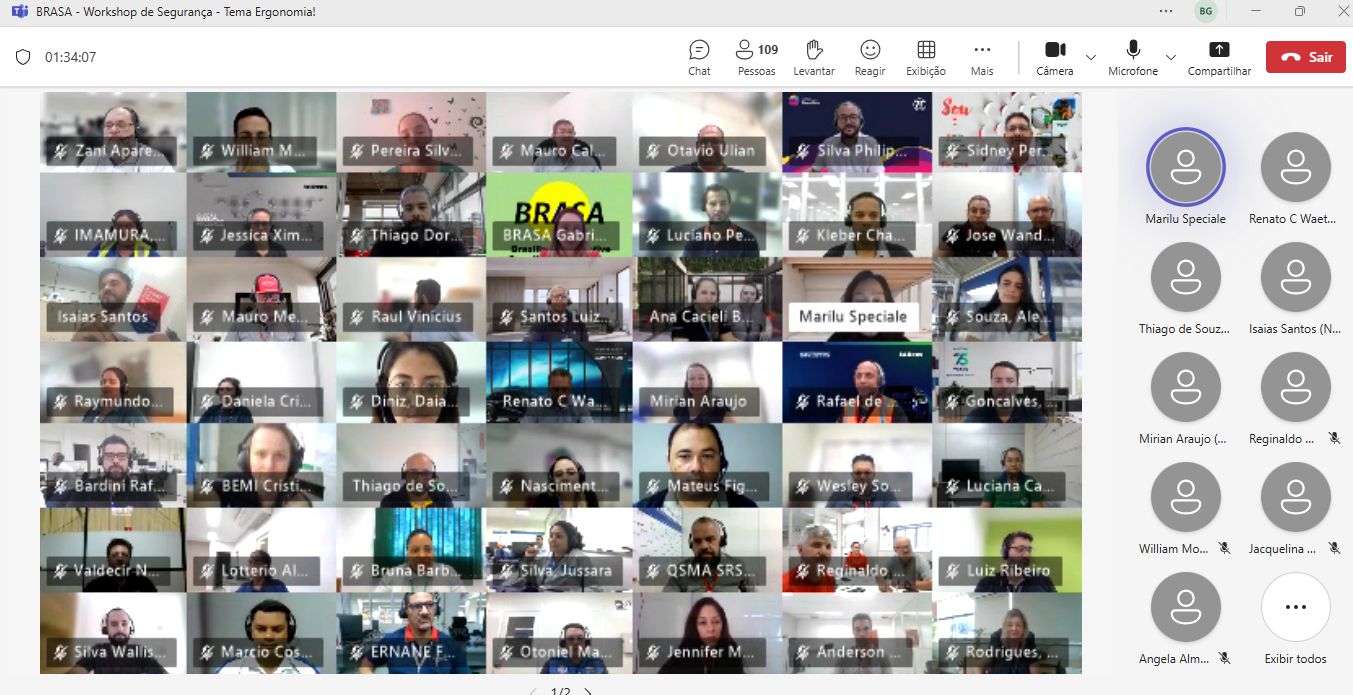Go to next page of video grid
Image resolution: width=1353 pixels, height=695 pixels.
[x=589, y=691]
